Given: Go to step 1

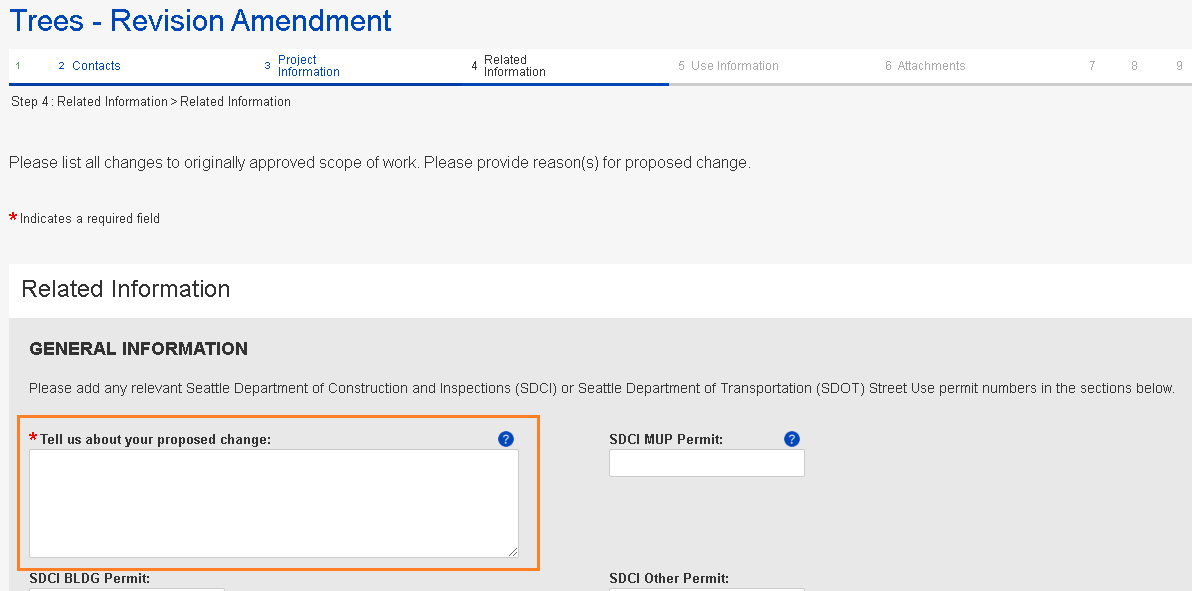Looking at the screenshot, I should click(18, 66).
